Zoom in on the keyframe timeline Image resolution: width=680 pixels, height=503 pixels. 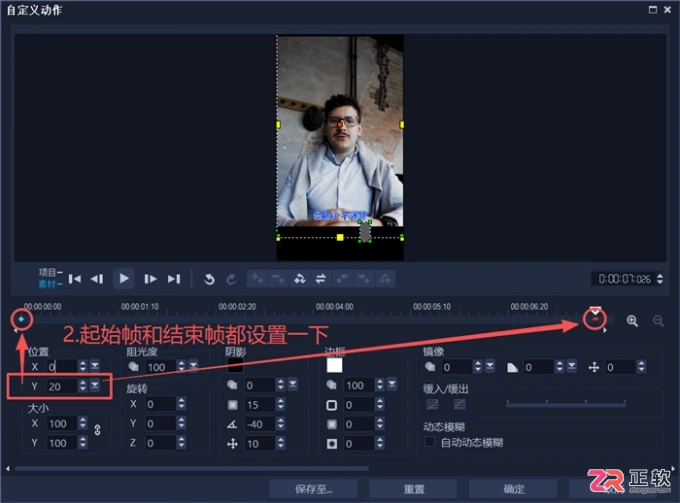tap(632, 321)
